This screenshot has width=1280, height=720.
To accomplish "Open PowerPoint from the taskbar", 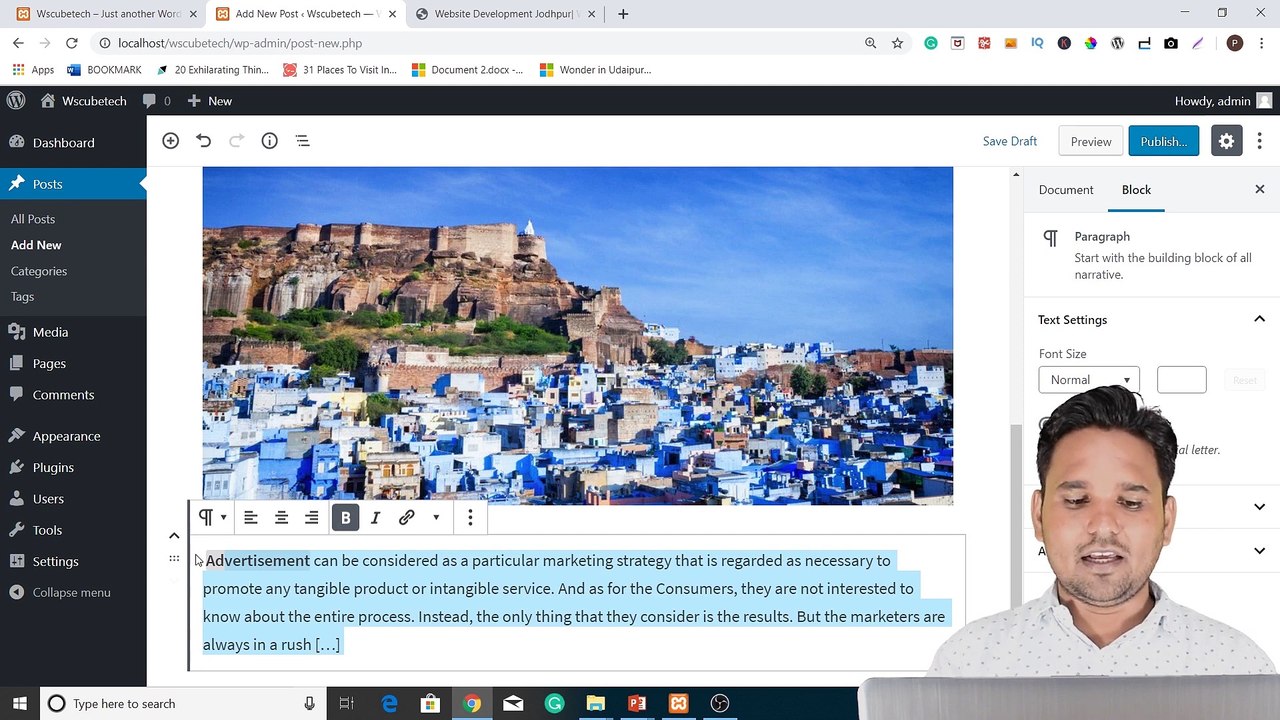I will pos(637,703).
